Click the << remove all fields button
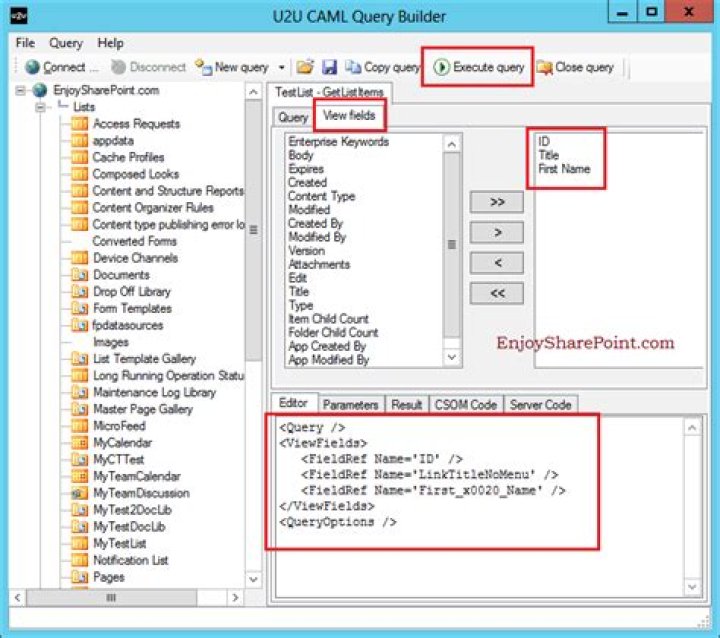The width and height of the screenshot is (720, 638). coord(497,293)
